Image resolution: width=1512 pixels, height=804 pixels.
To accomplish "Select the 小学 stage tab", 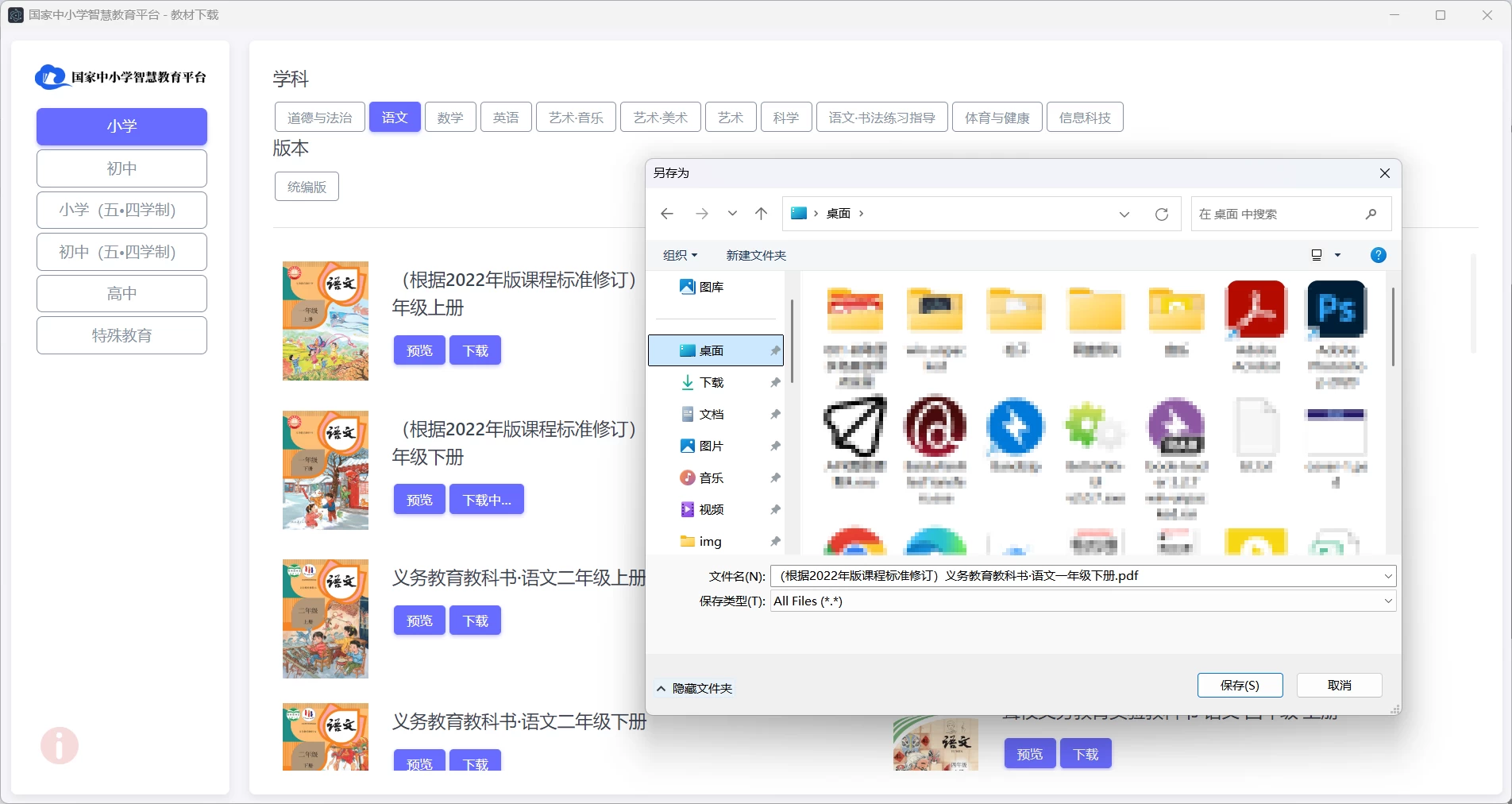I will click(121, 126).
